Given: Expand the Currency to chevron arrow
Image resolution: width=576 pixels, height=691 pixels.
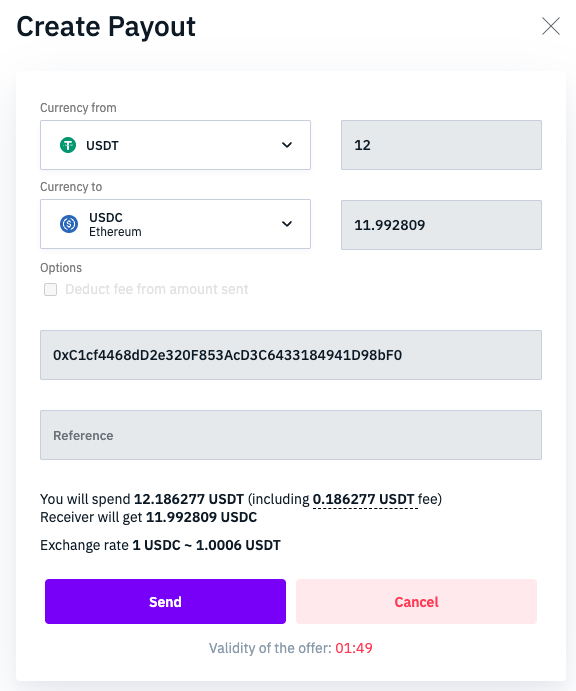Looking at the screenshot, I should click(287, 224).
